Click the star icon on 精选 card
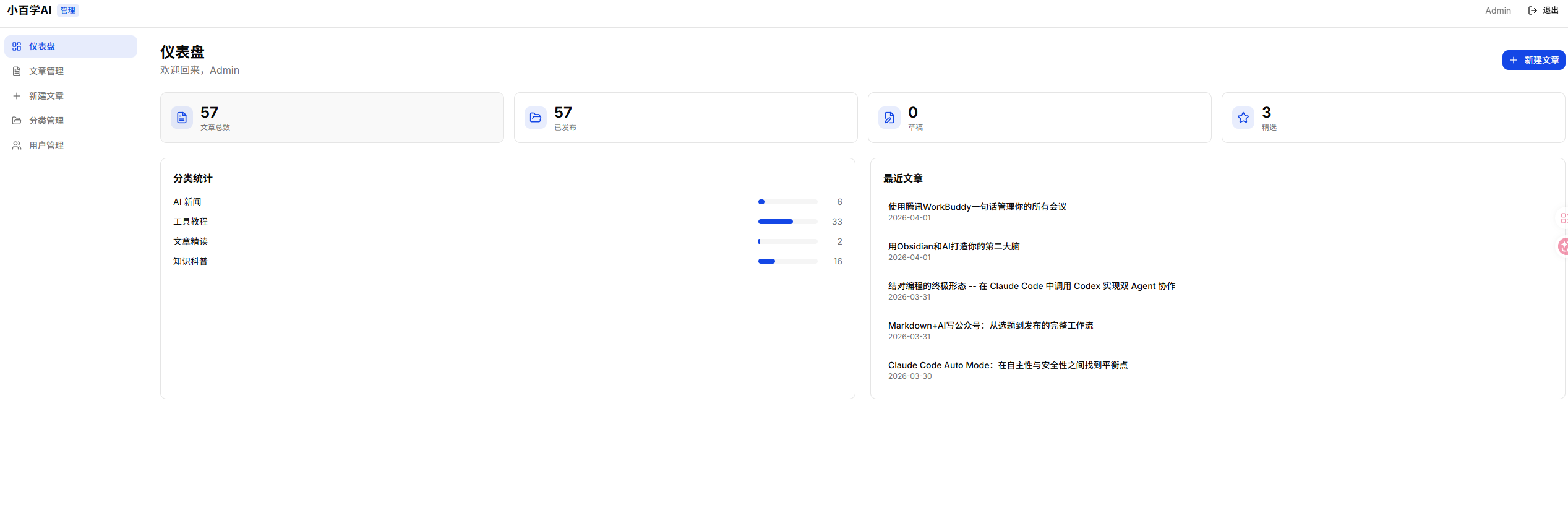Viewport: 1568px width, 528px height. pyautogui.click(x=1243, y=118)
